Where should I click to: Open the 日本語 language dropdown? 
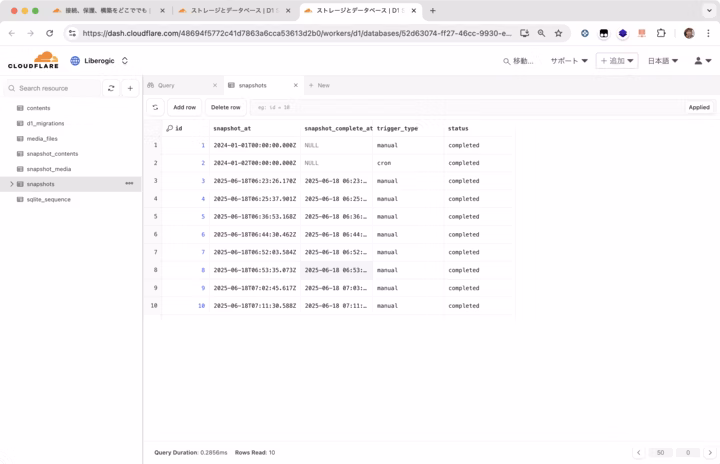click(662, 61)
